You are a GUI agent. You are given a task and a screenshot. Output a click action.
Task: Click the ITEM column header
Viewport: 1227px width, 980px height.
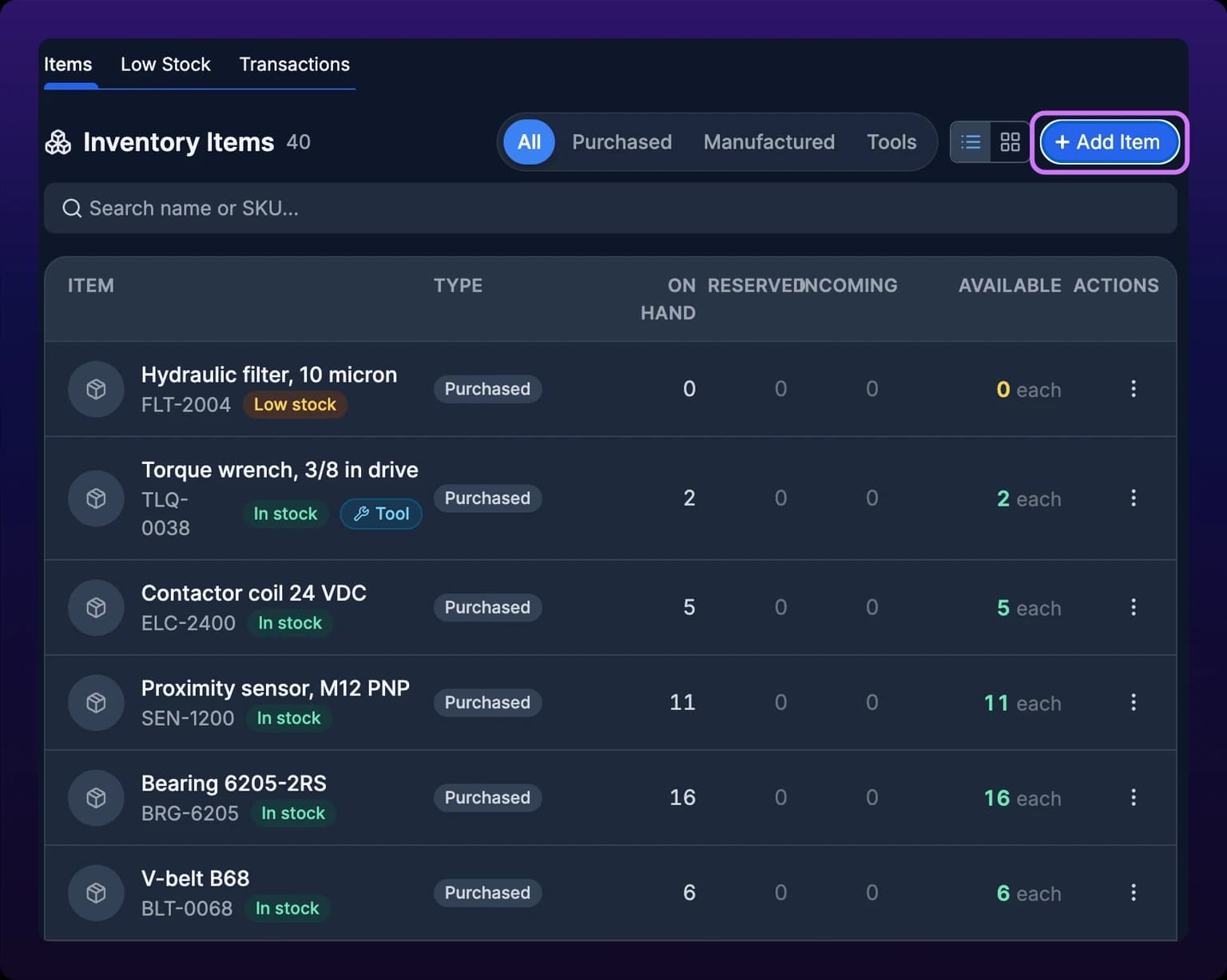coord(91,285)
